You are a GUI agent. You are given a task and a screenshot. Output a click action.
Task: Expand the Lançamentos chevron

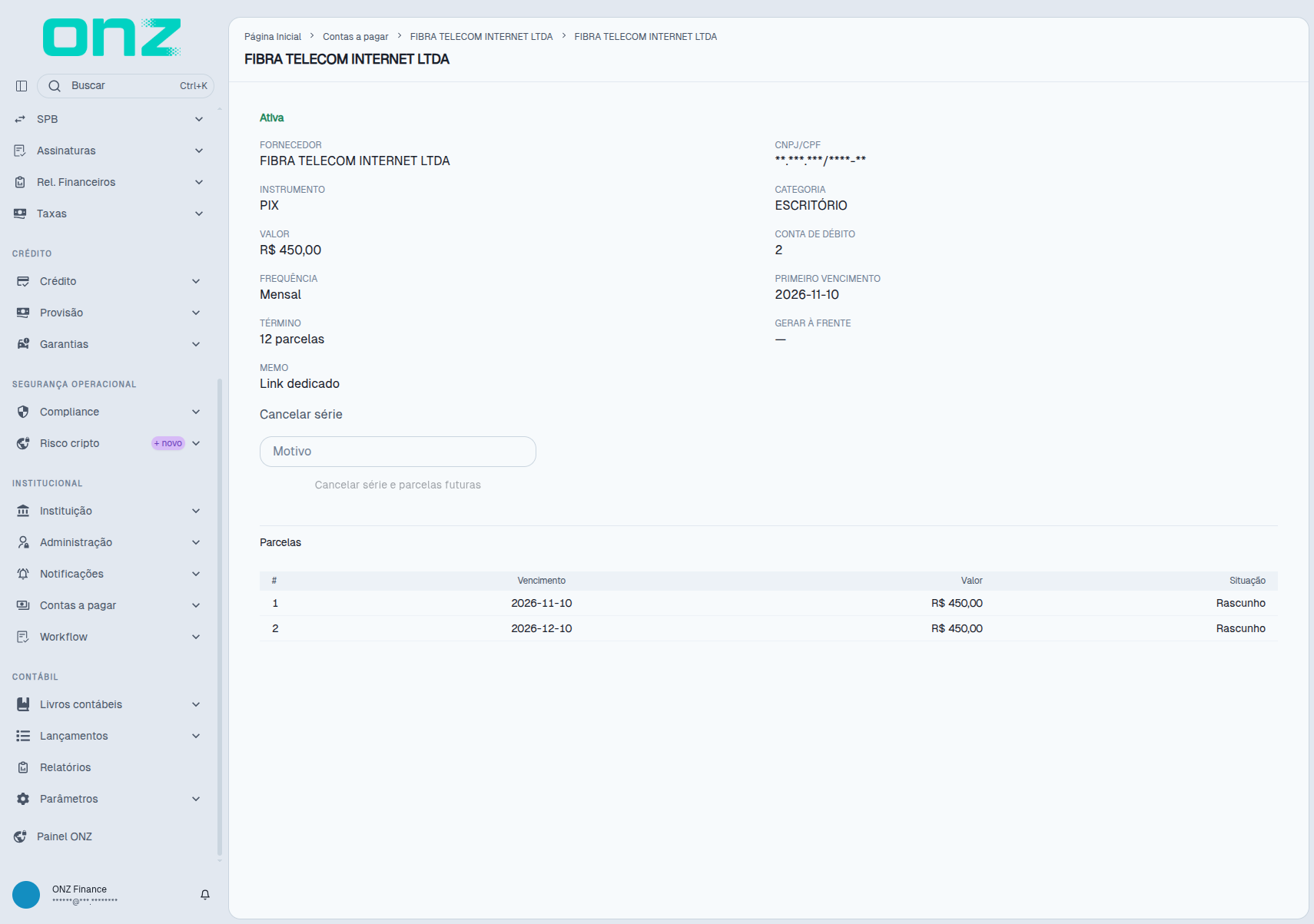[x=196, y=736]
